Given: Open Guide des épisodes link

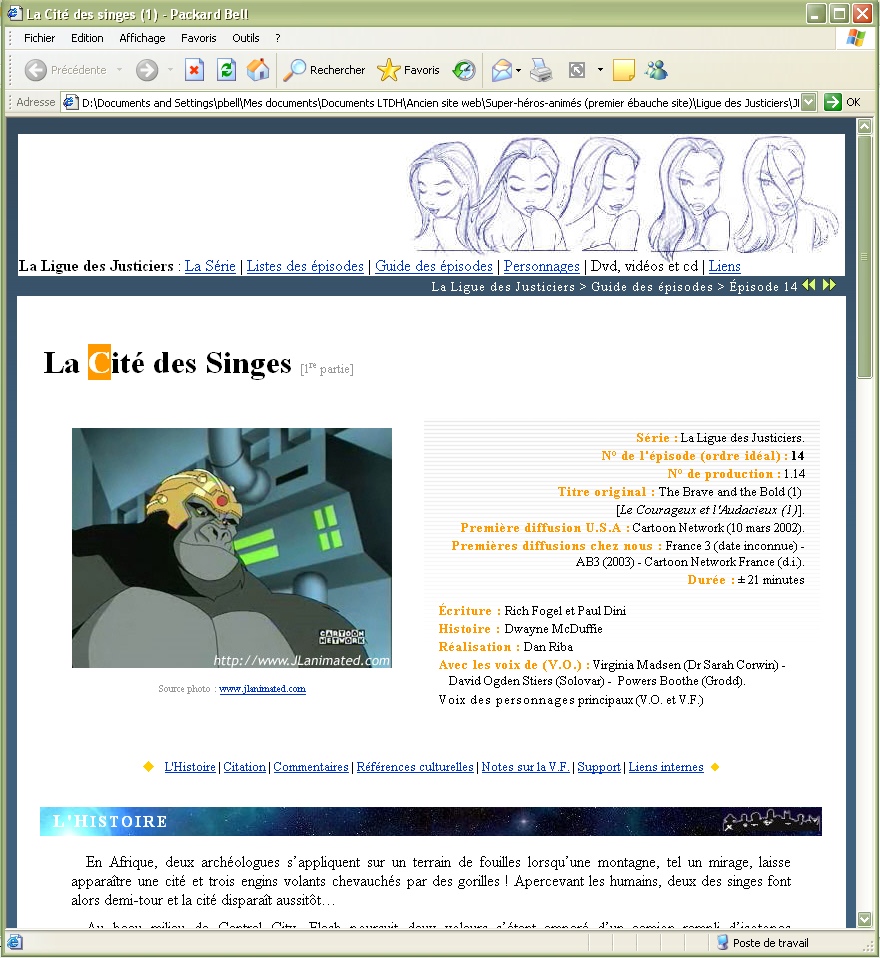Looking at the screenshot, I should 434,266.
